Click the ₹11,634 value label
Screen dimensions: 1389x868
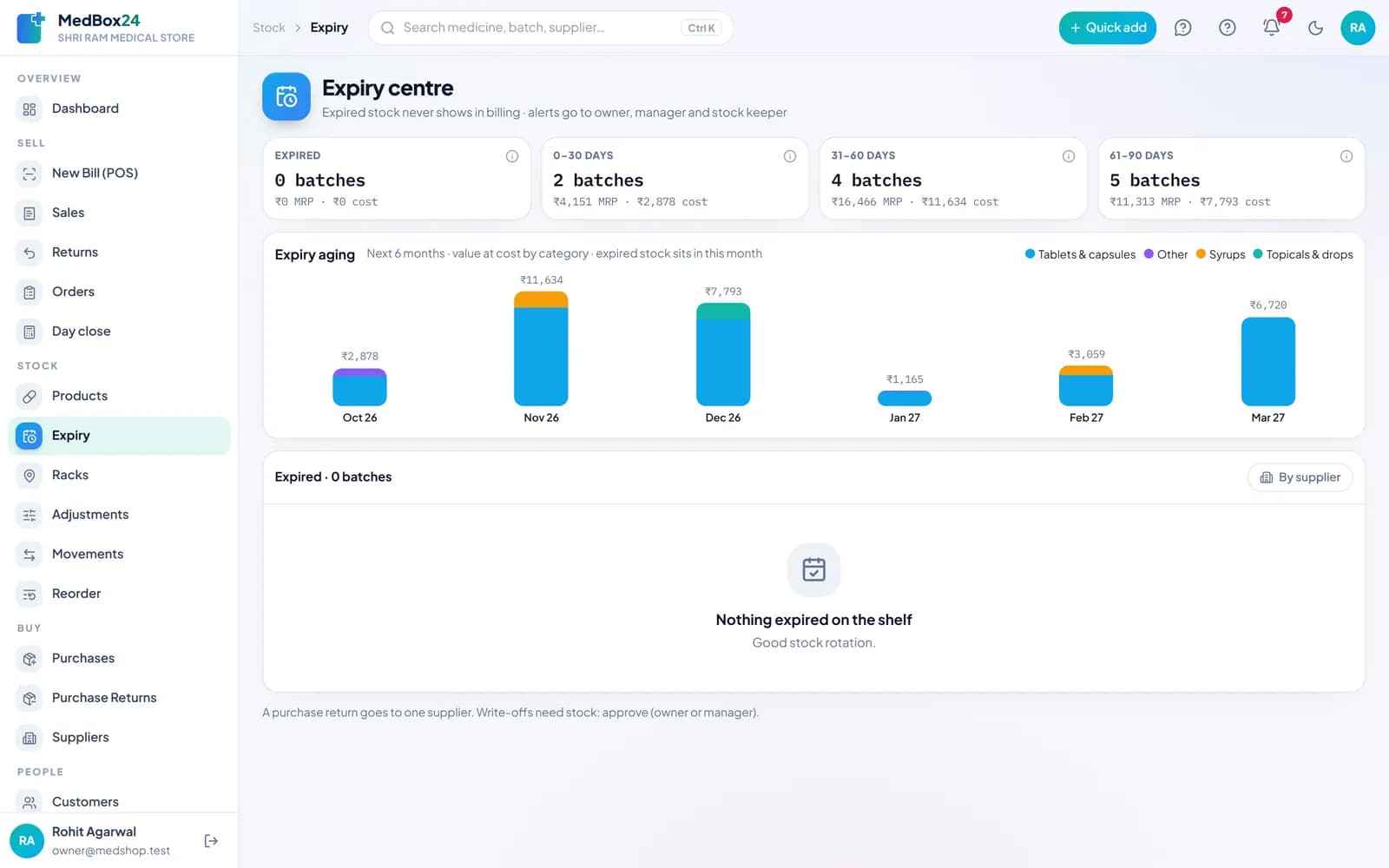[x=542, y=279]
